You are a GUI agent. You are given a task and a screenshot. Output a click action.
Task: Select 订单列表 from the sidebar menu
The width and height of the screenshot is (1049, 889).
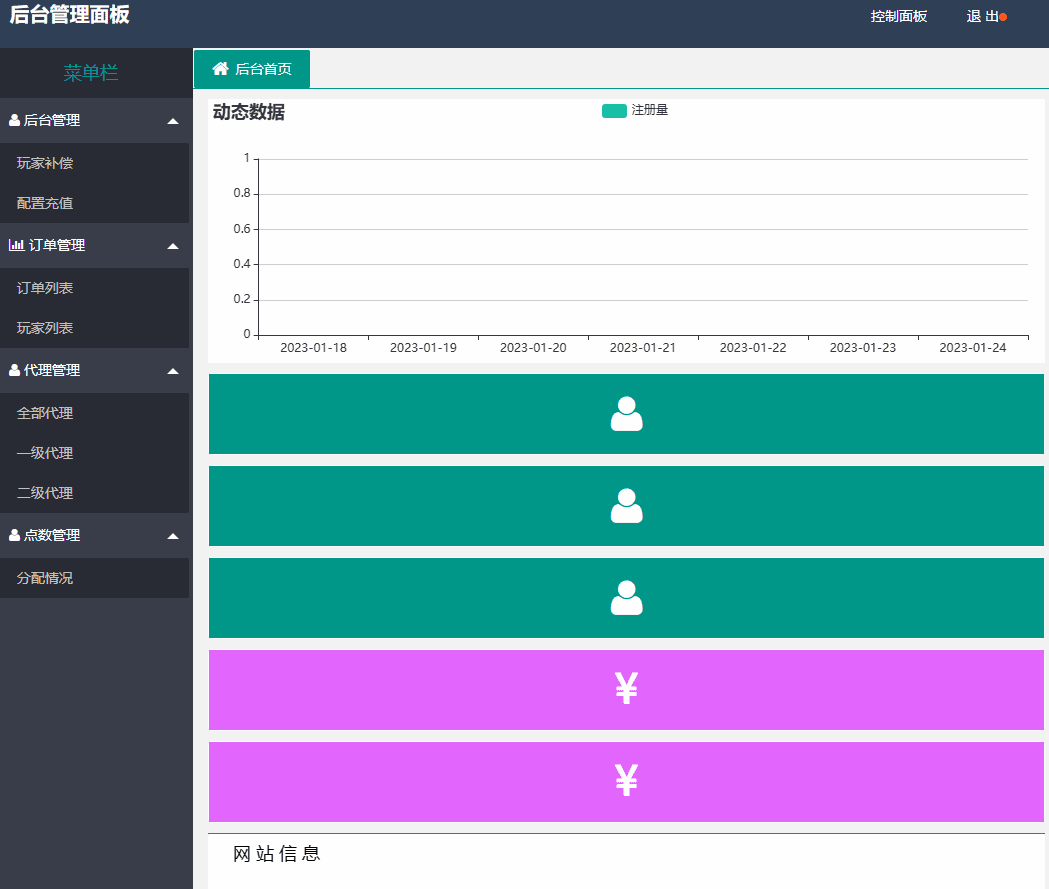click(45, 288)
